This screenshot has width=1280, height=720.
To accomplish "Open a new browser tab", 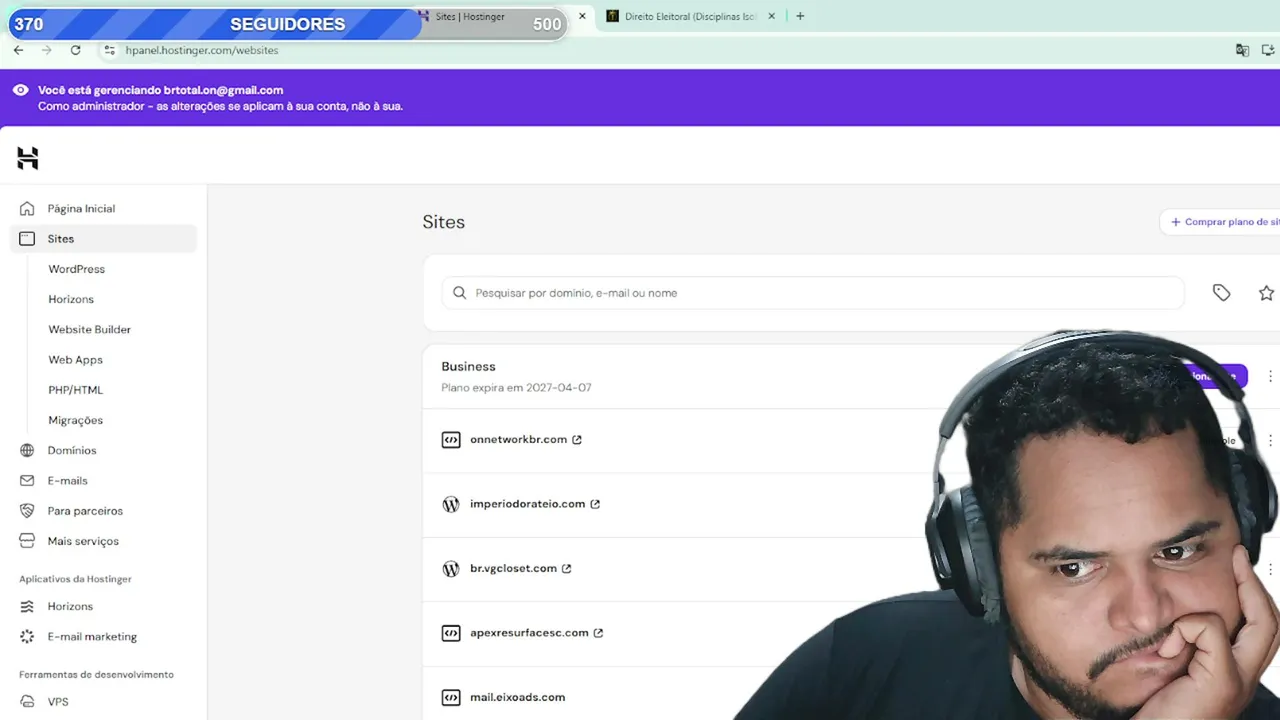I will point(800,16).
